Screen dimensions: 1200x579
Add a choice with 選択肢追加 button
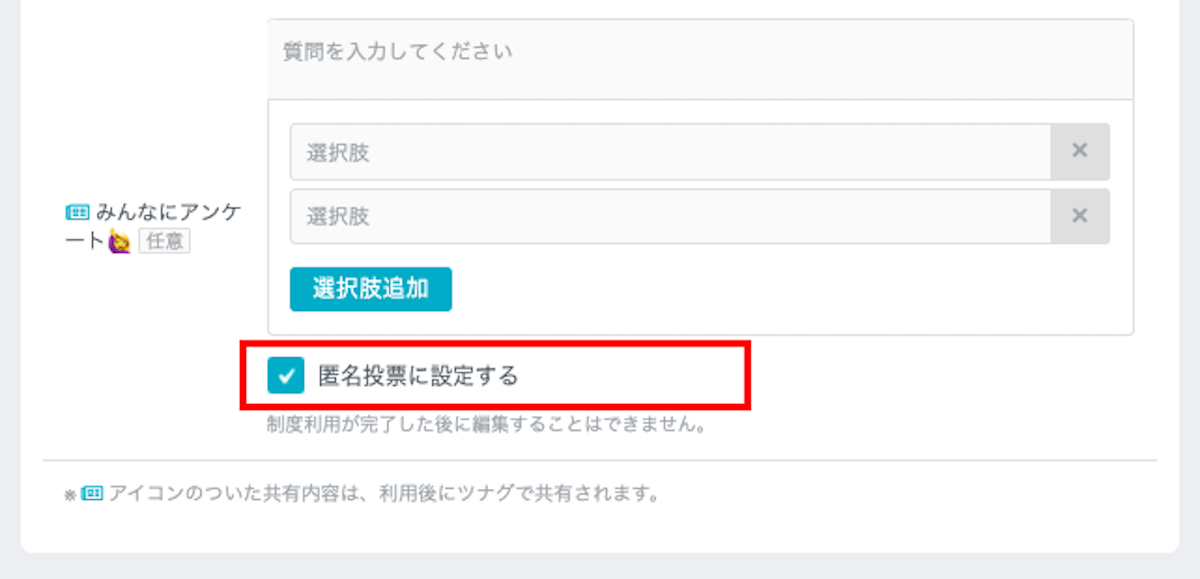(x=371, y=289)
